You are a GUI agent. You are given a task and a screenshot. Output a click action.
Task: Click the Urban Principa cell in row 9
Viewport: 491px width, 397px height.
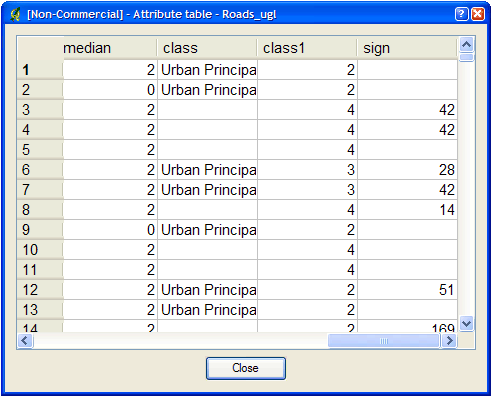[x=207, y=230]
